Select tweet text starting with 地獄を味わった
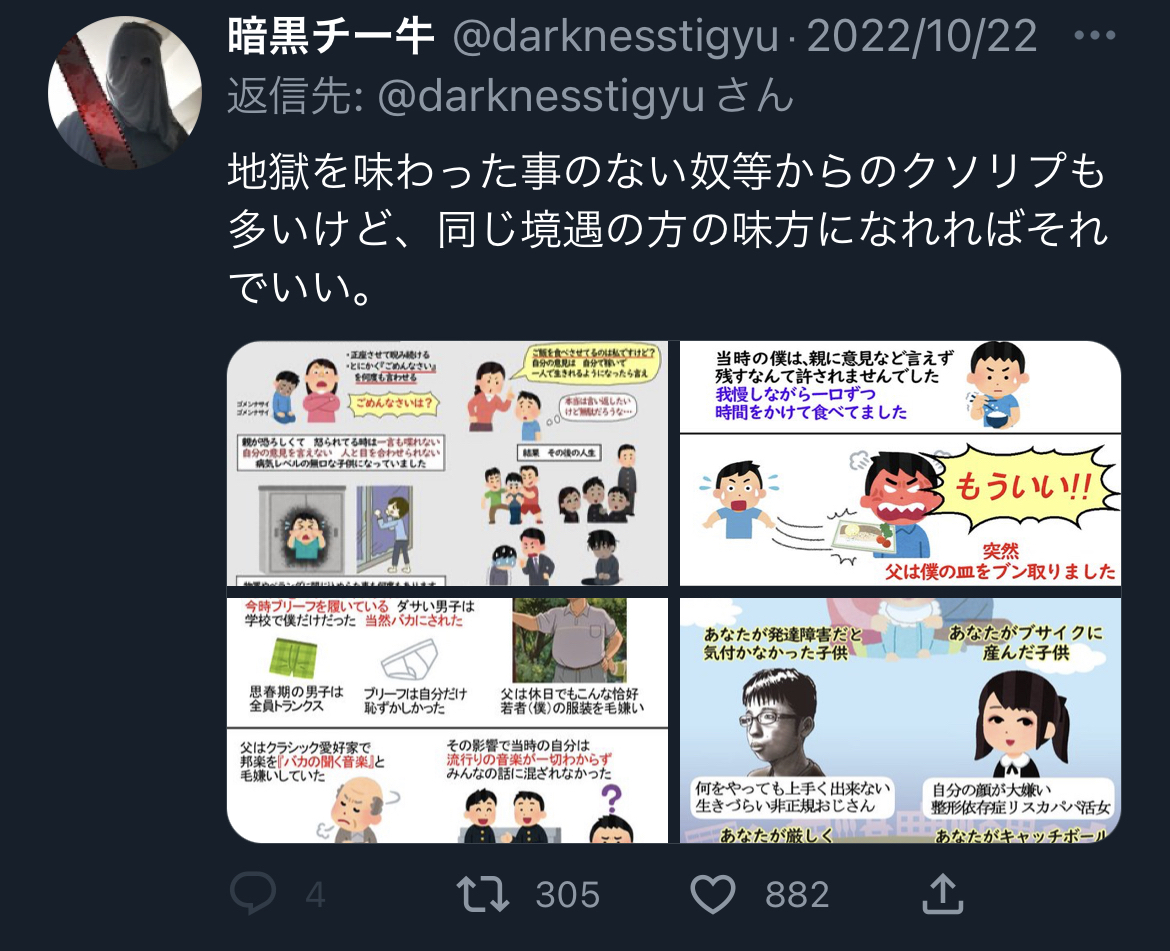The height and width of the screenshot is (951, 1170). 668,229
